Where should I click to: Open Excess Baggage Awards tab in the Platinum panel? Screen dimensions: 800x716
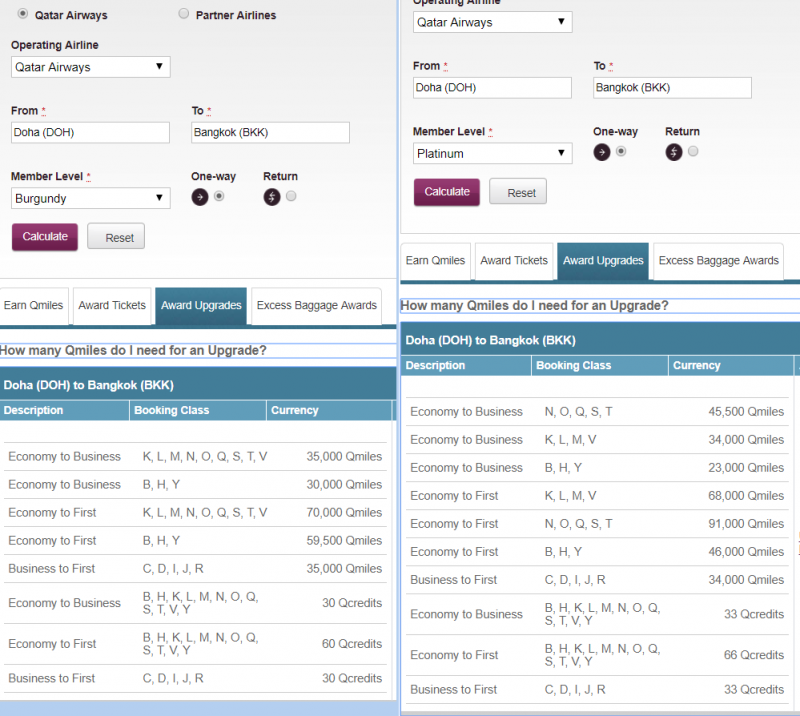coord(719,261)
